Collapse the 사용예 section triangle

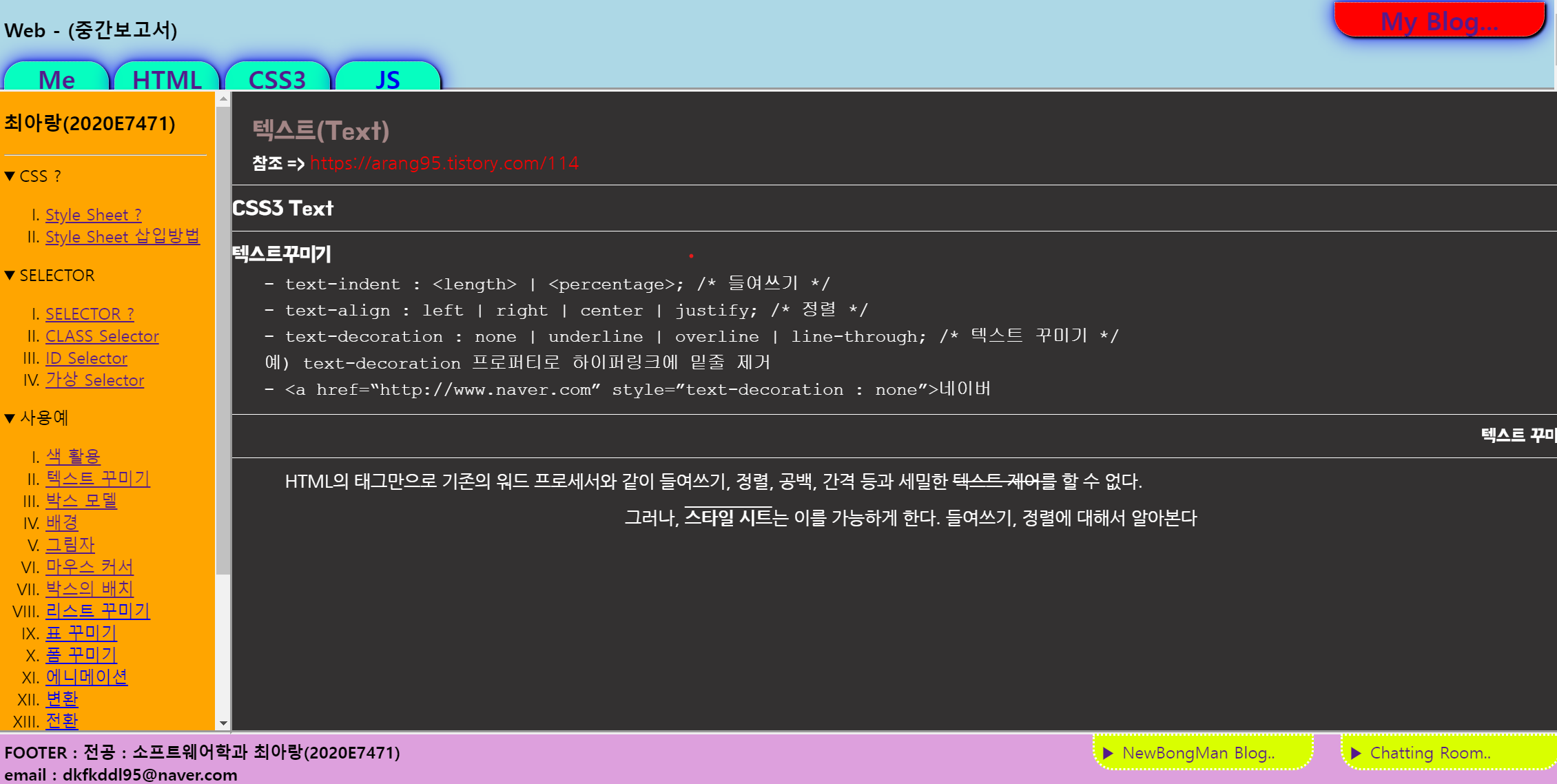pos(10,418)
